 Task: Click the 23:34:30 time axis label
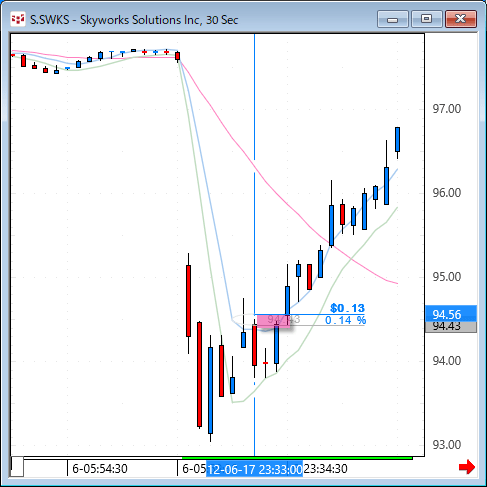point(325,469)
